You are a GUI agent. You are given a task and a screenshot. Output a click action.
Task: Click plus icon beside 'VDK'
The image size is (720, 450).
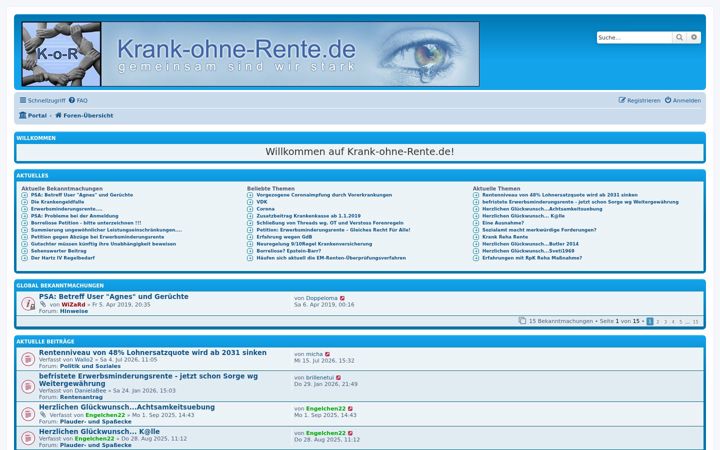click(x=250, y=202)
